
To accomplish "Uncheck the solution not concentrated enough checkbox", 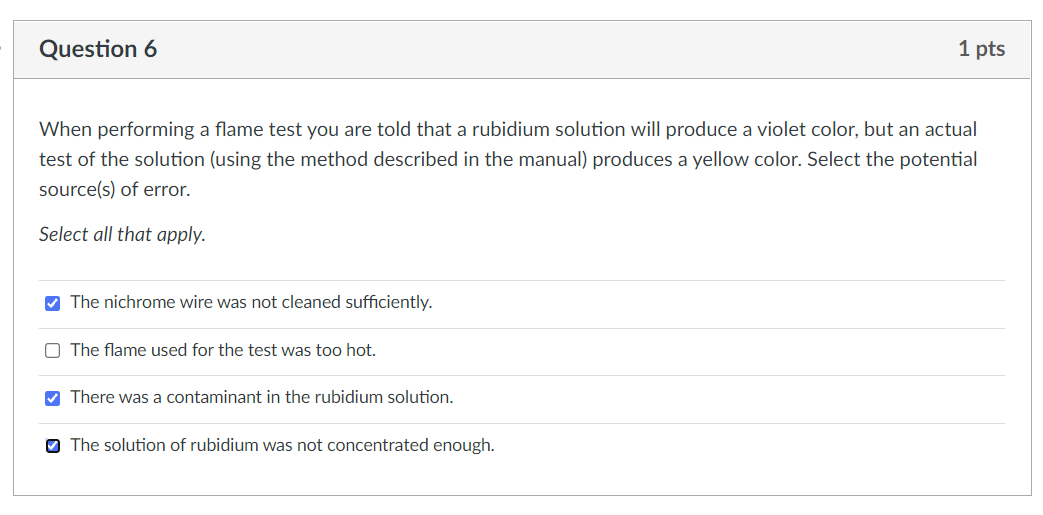I will tap(52, 446).
